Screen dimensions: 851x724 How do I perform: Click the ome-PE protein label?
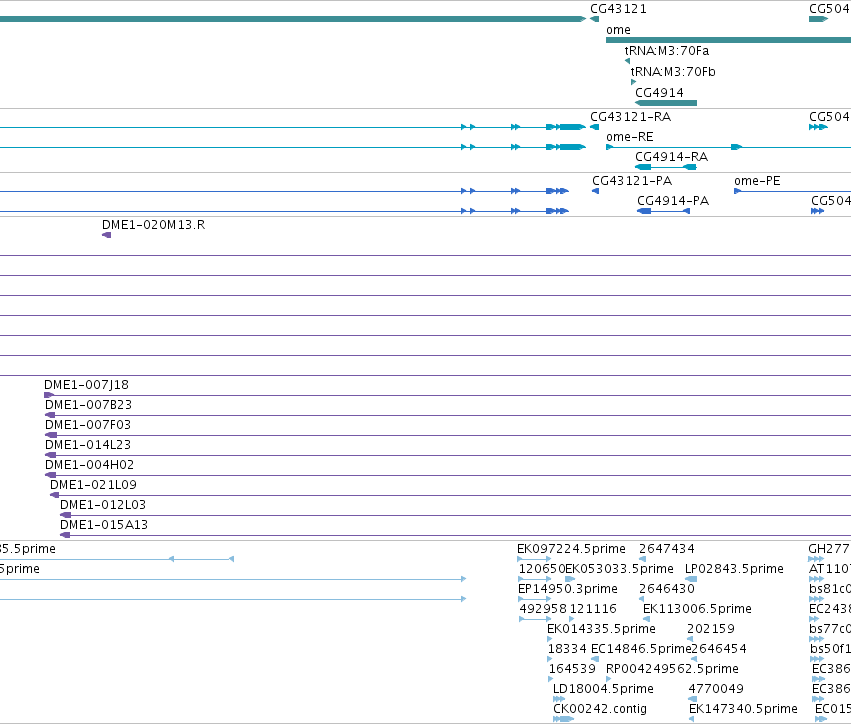pyautogui.click(x=757, y=181)
